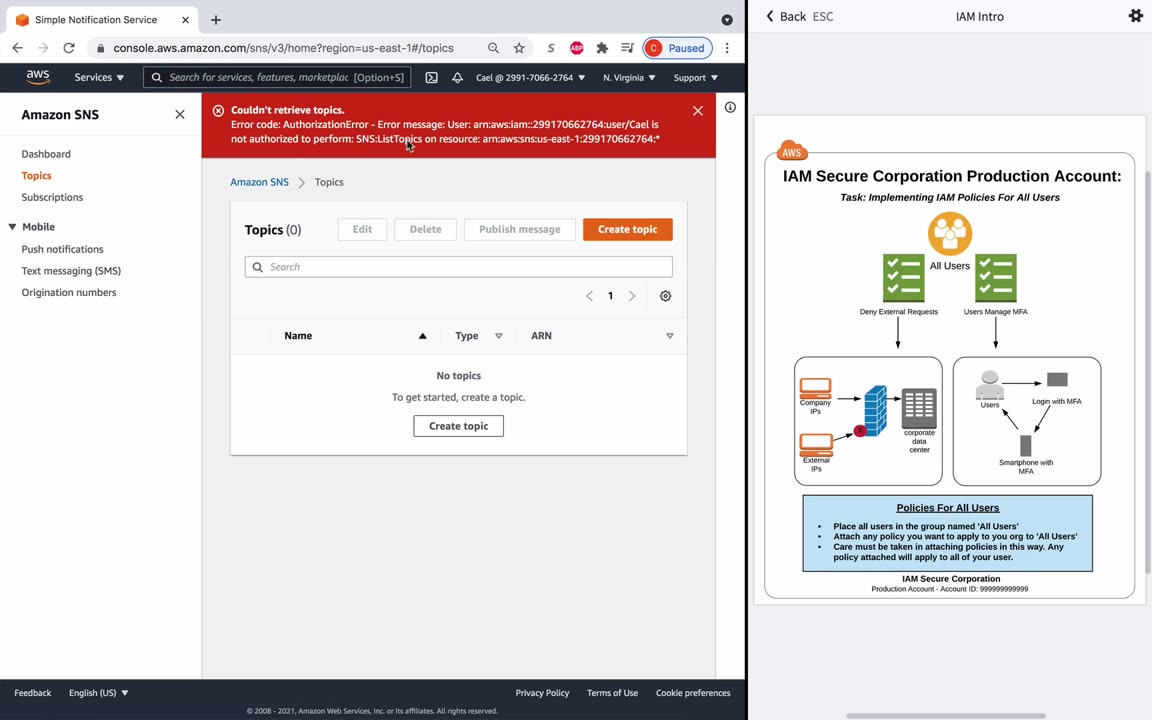This screenshot has height=720, width=1152.
Task: Go to previous topics page arrow
Action: click(589, 296)
